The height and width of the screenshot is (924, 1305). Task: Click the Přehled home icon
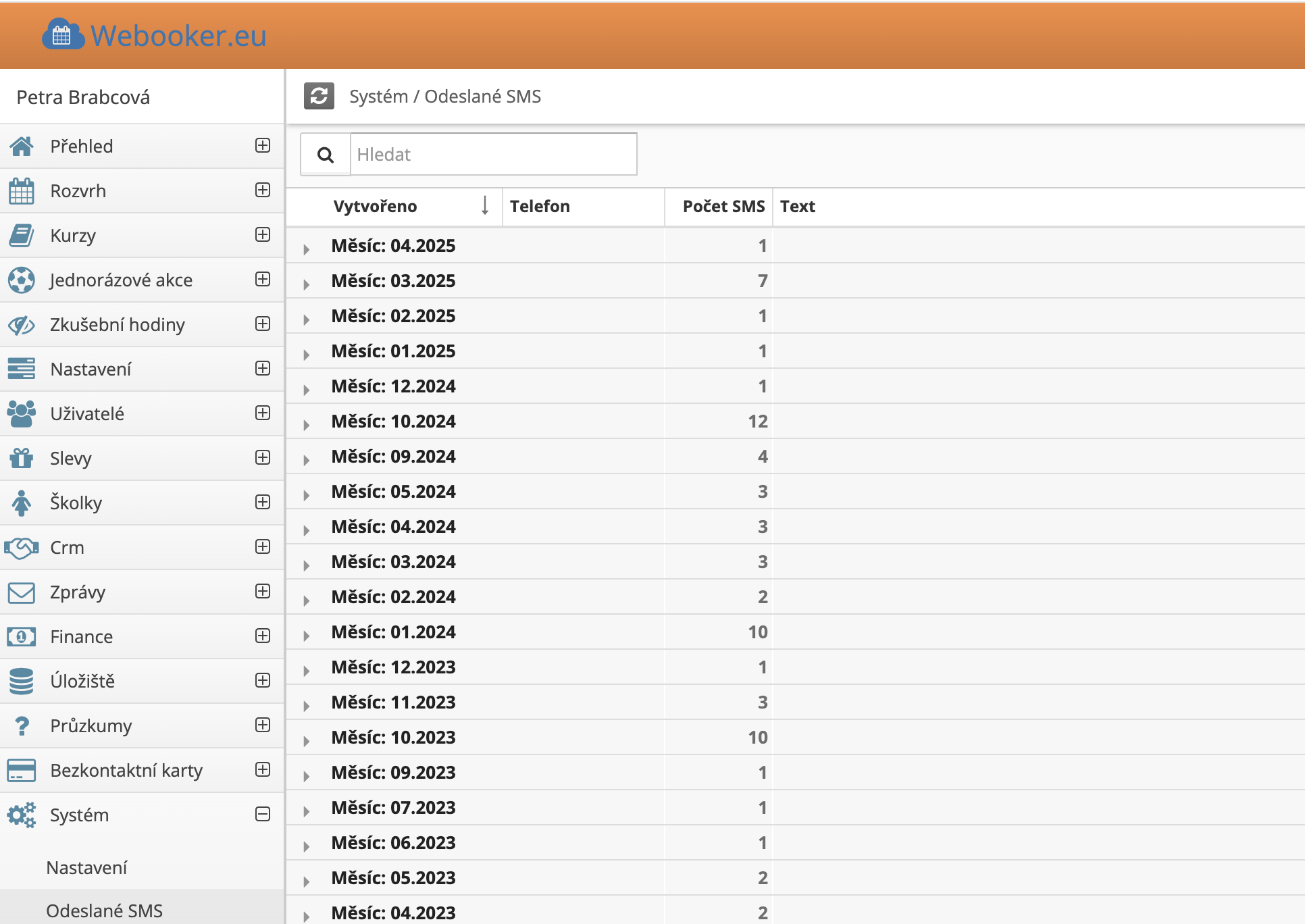pyautogui.click(x=22, y=146)
